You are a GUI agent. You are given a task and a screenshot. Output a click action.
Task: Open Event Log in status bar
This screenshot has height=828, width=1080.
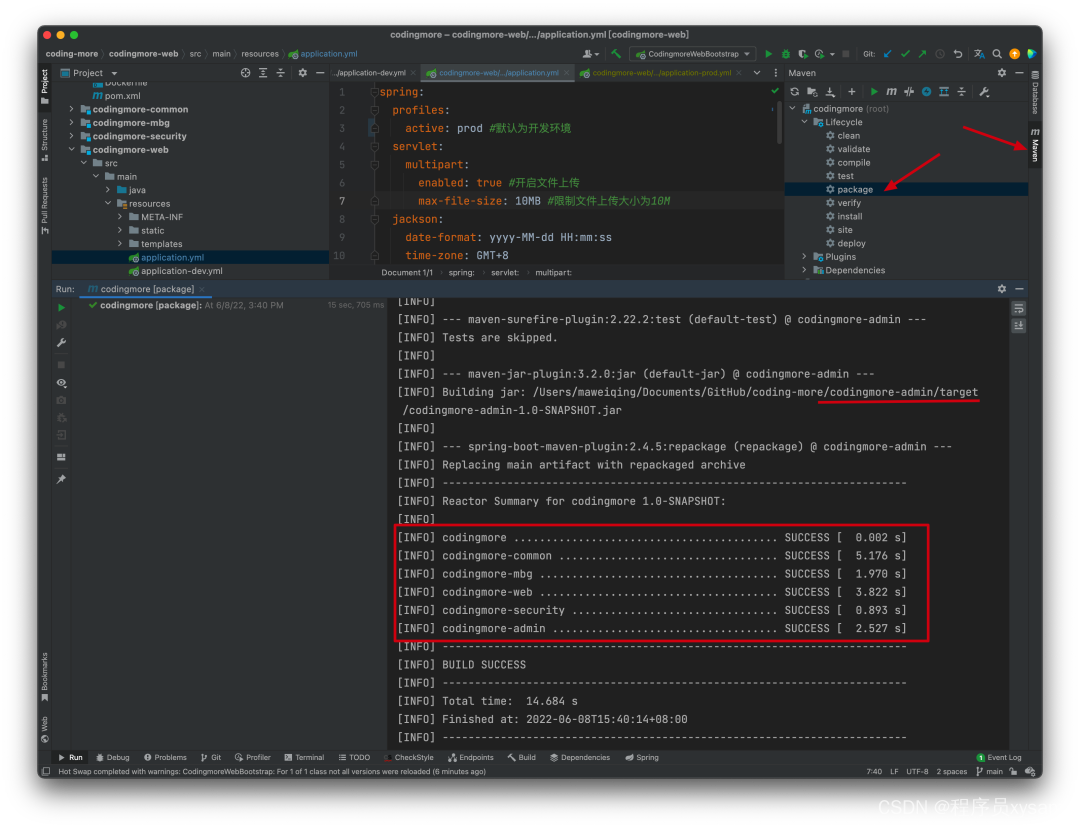coord(999,758)
